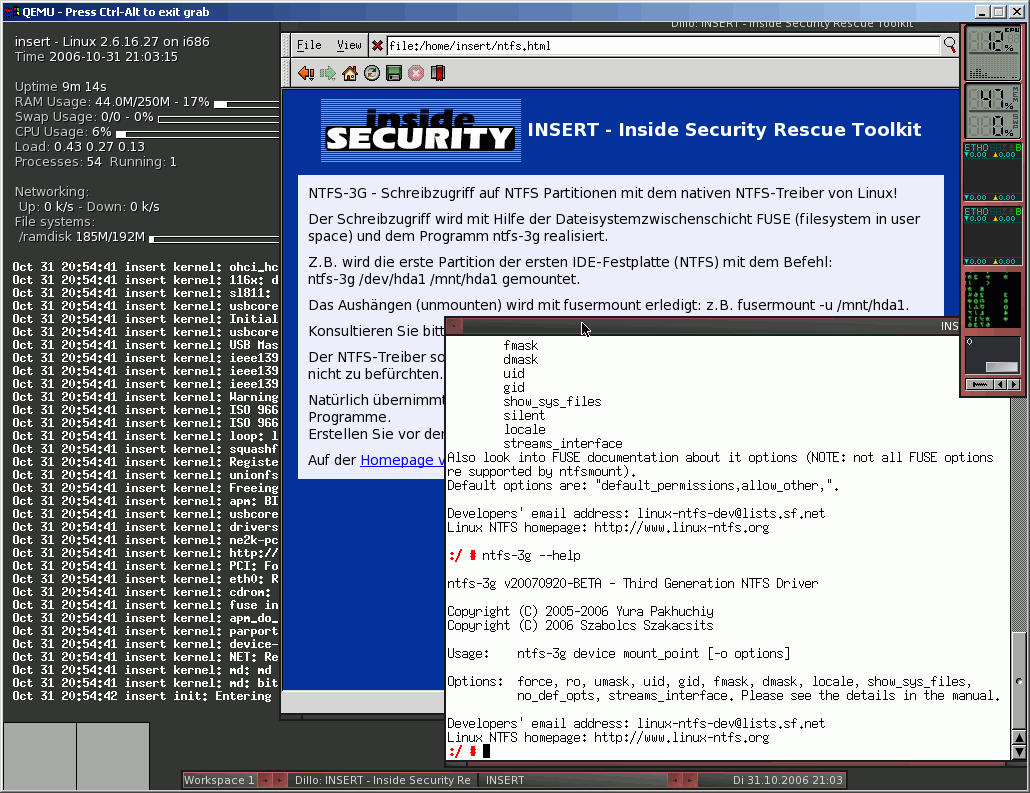This screenshot has width=1030, height=793.
Task: Follow the Homepage link on page
Action: coord(401,460)
